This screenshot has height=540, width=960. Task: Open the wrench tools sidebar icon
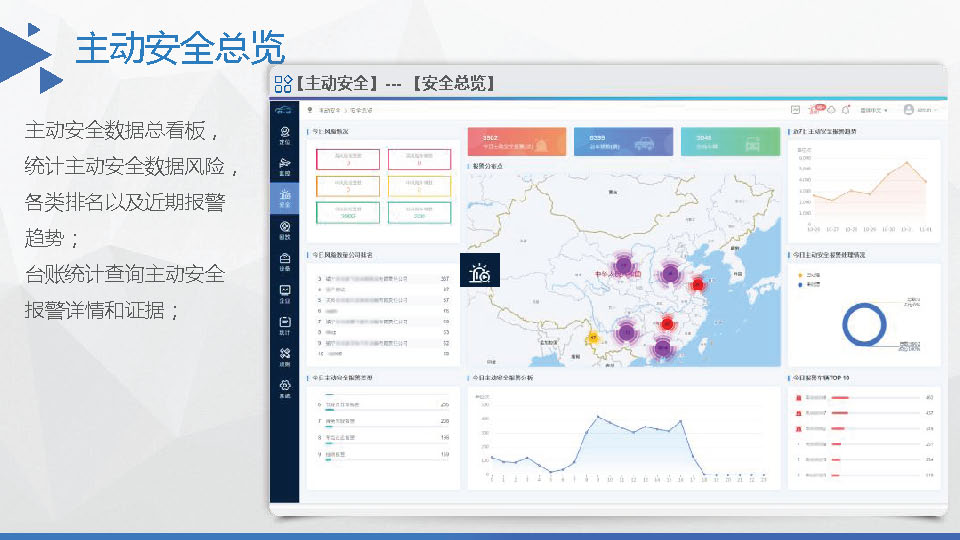click(285, 357)
